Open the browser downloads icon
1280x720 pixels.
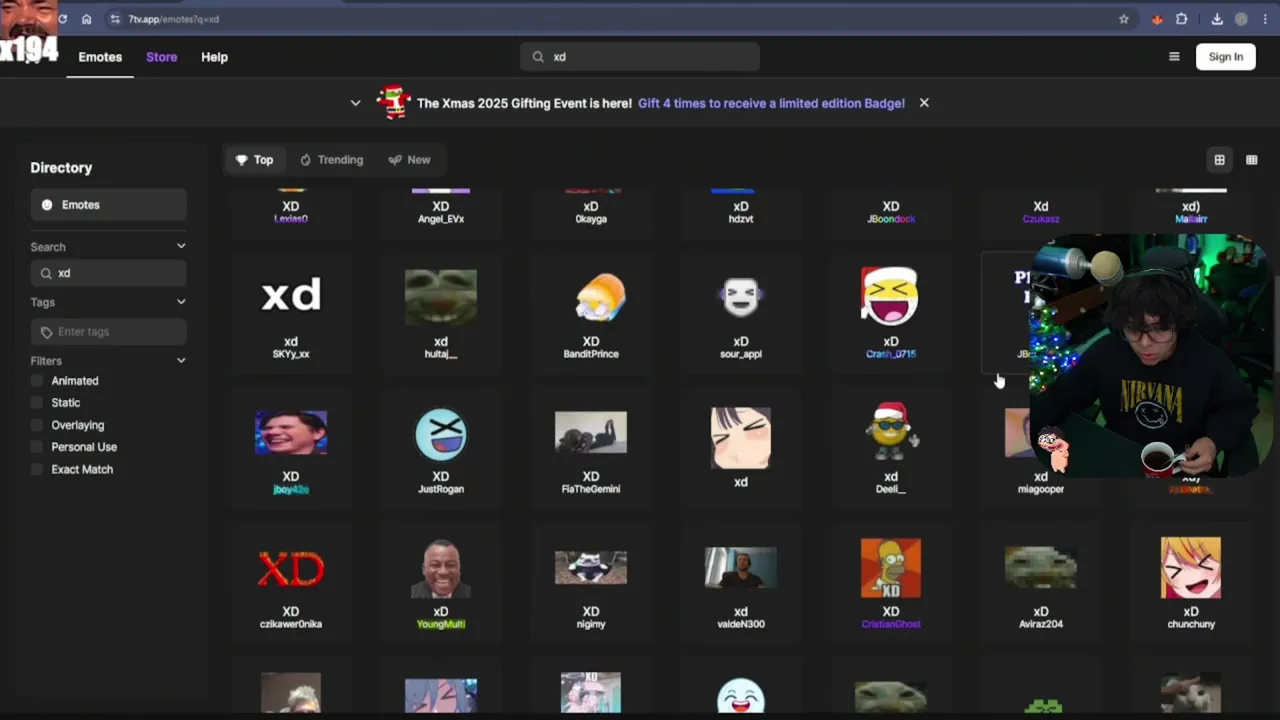(x=1217, y=19)
